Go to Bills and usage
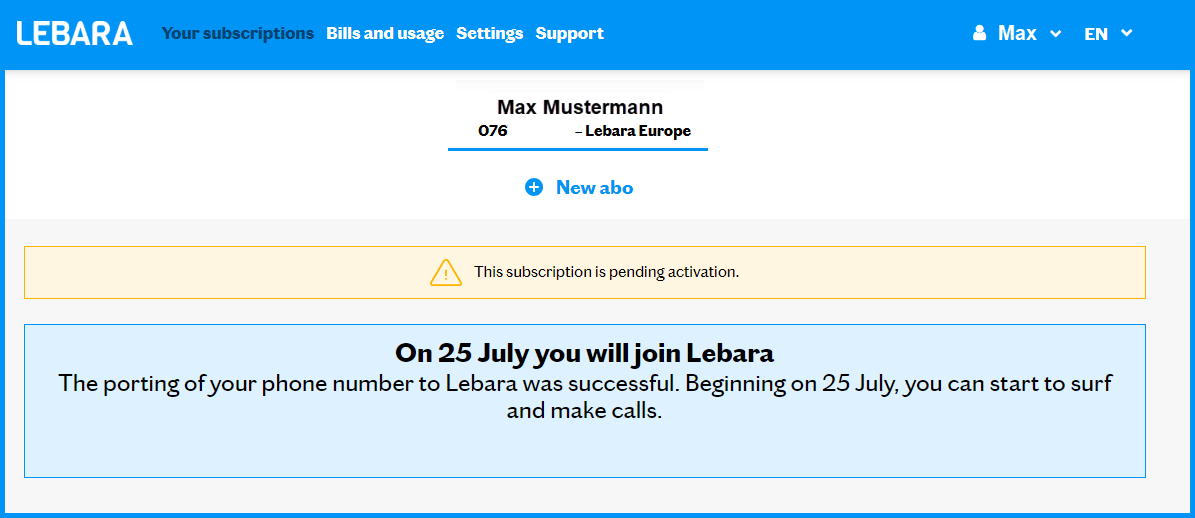The image size is (1195, 518). coord(385,33)
